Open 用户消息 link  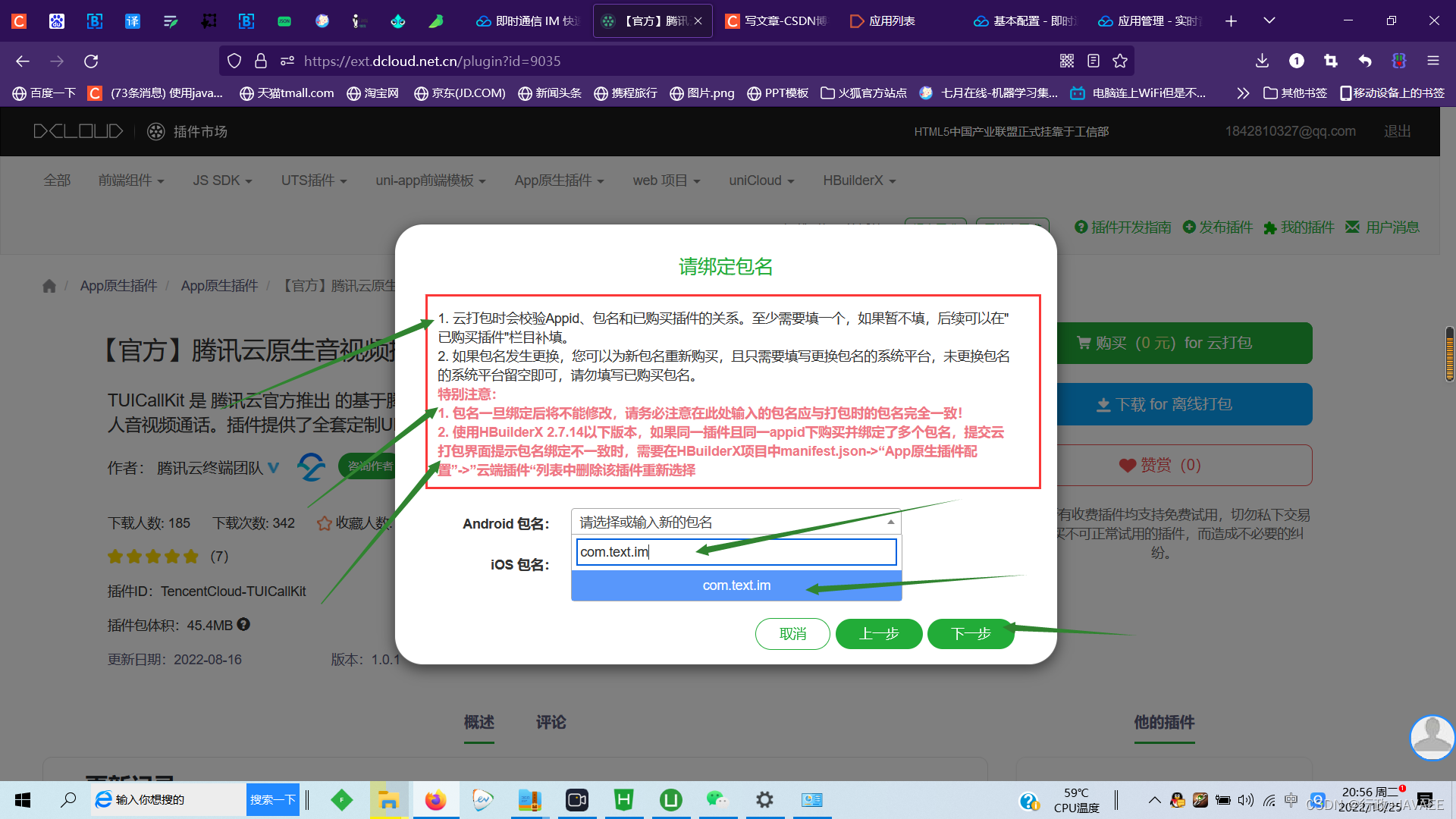point(1382,227)
